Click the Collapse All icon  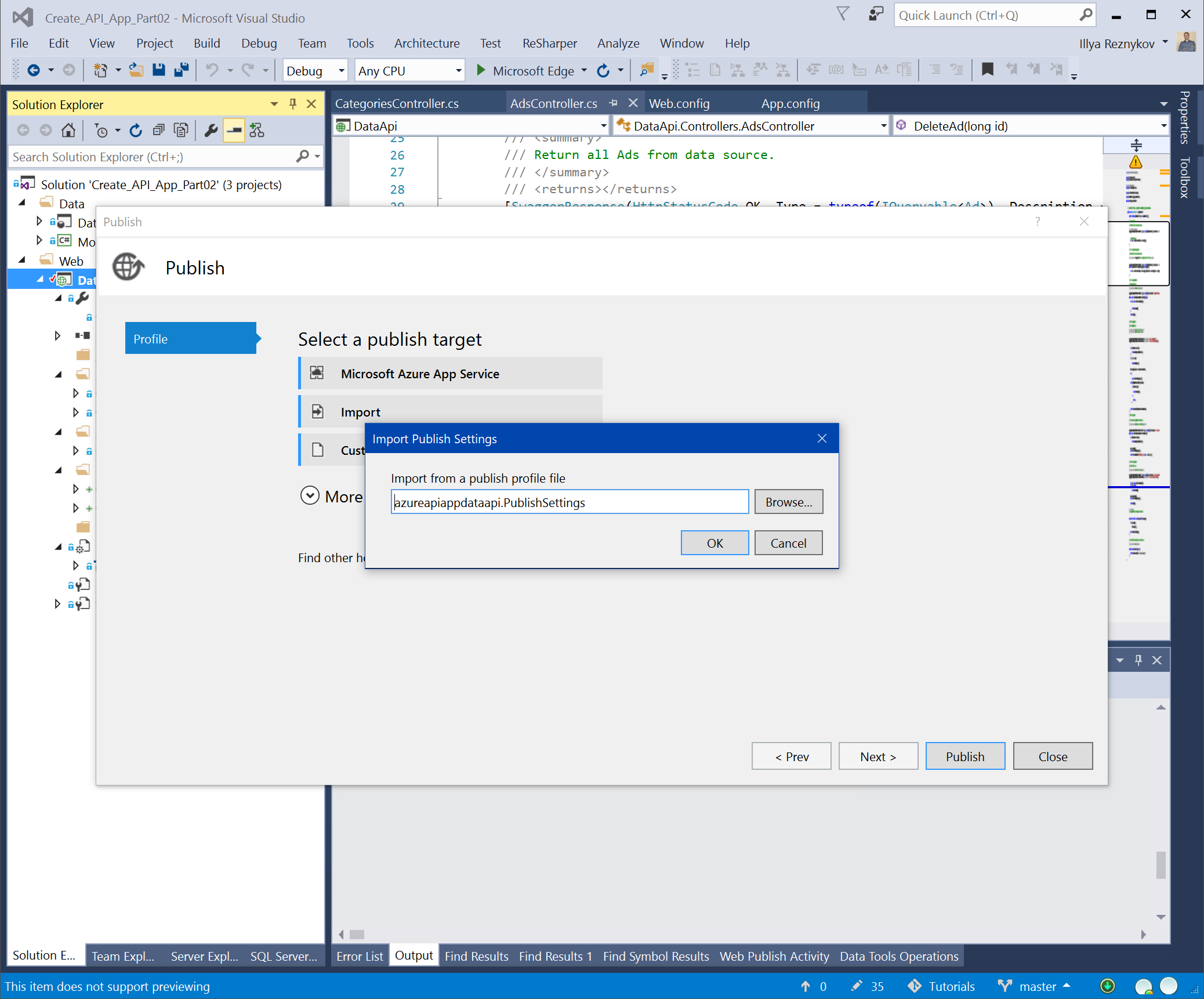(x=158, y=130)
